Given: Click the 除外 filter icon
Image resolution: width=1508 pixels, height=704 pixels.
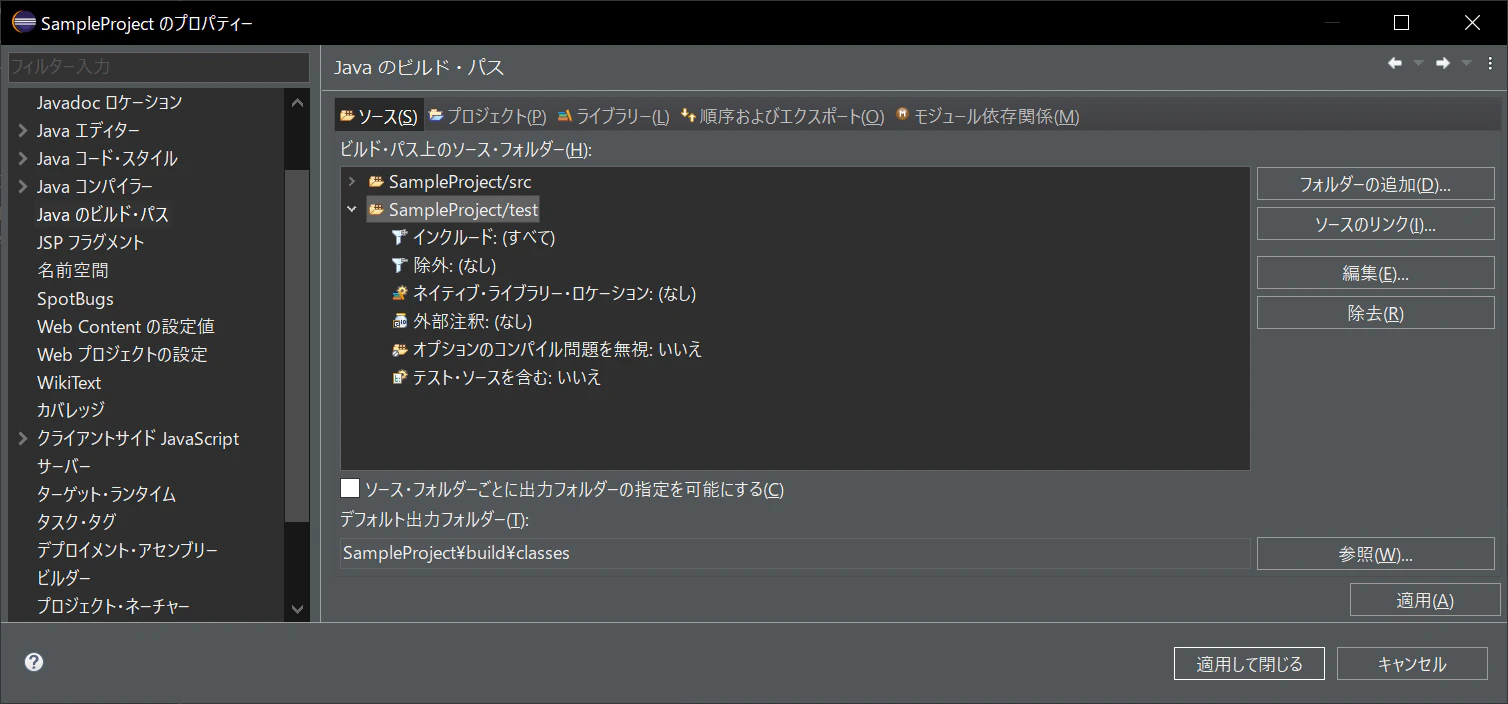Looking at the screenshot, I should point(400,266).
